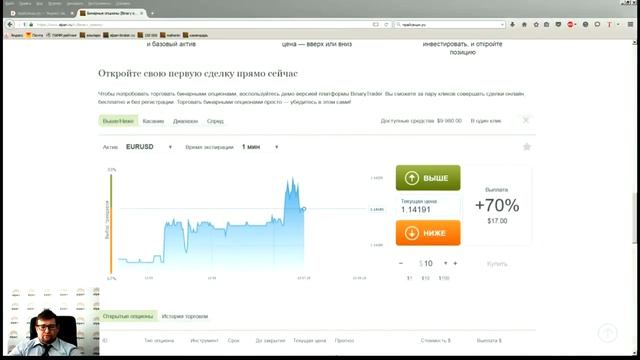Open the Открытые опционы tab

(128, 316)
